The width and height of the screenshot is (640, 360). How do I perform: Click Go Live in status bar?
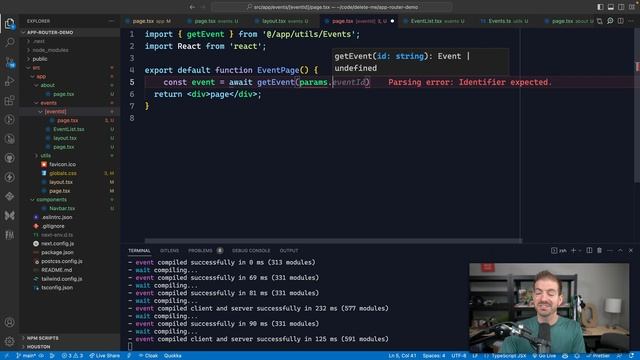pyautogui.click(x=544, y=356)
